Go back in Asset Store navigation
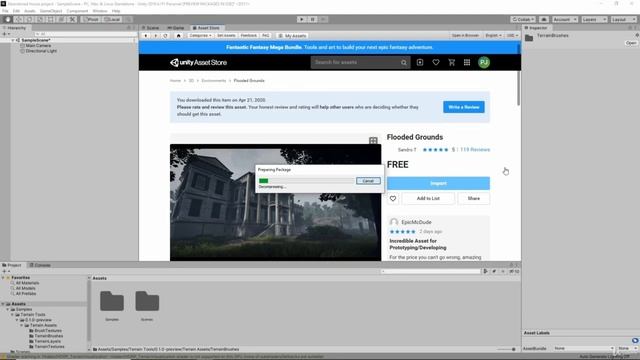 (x=146, y=36)
